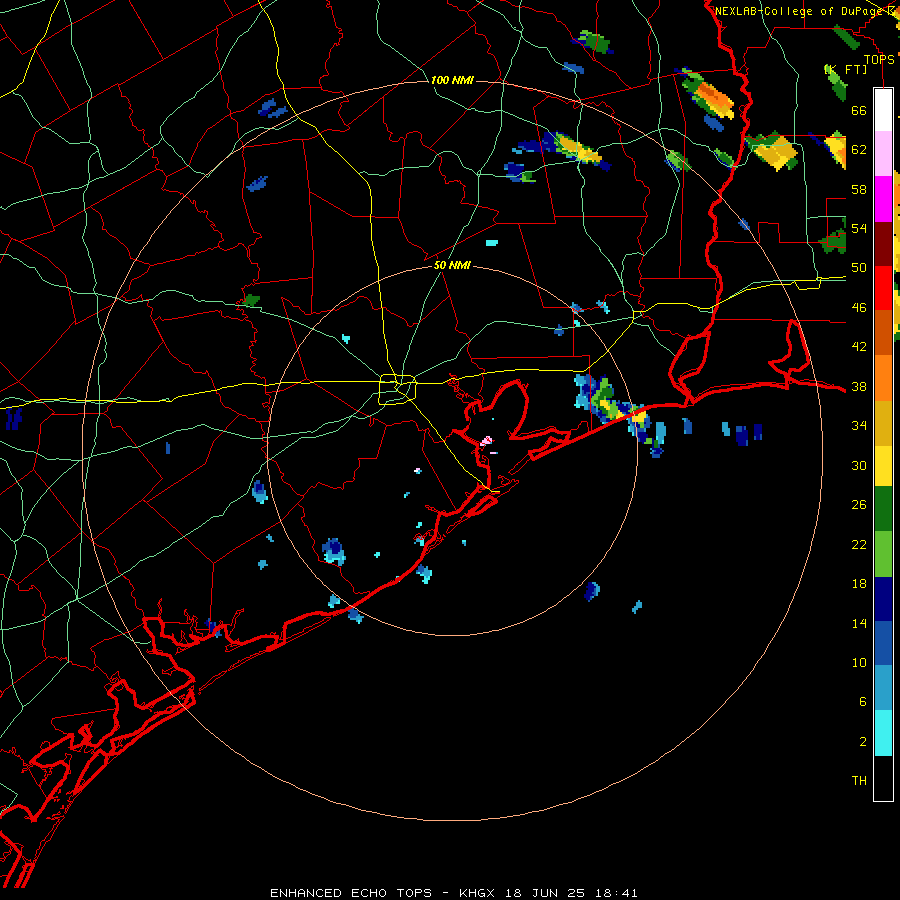
Task: Click the 'K FT' units label
Action: pyautogui.click(x=845, y=69)
